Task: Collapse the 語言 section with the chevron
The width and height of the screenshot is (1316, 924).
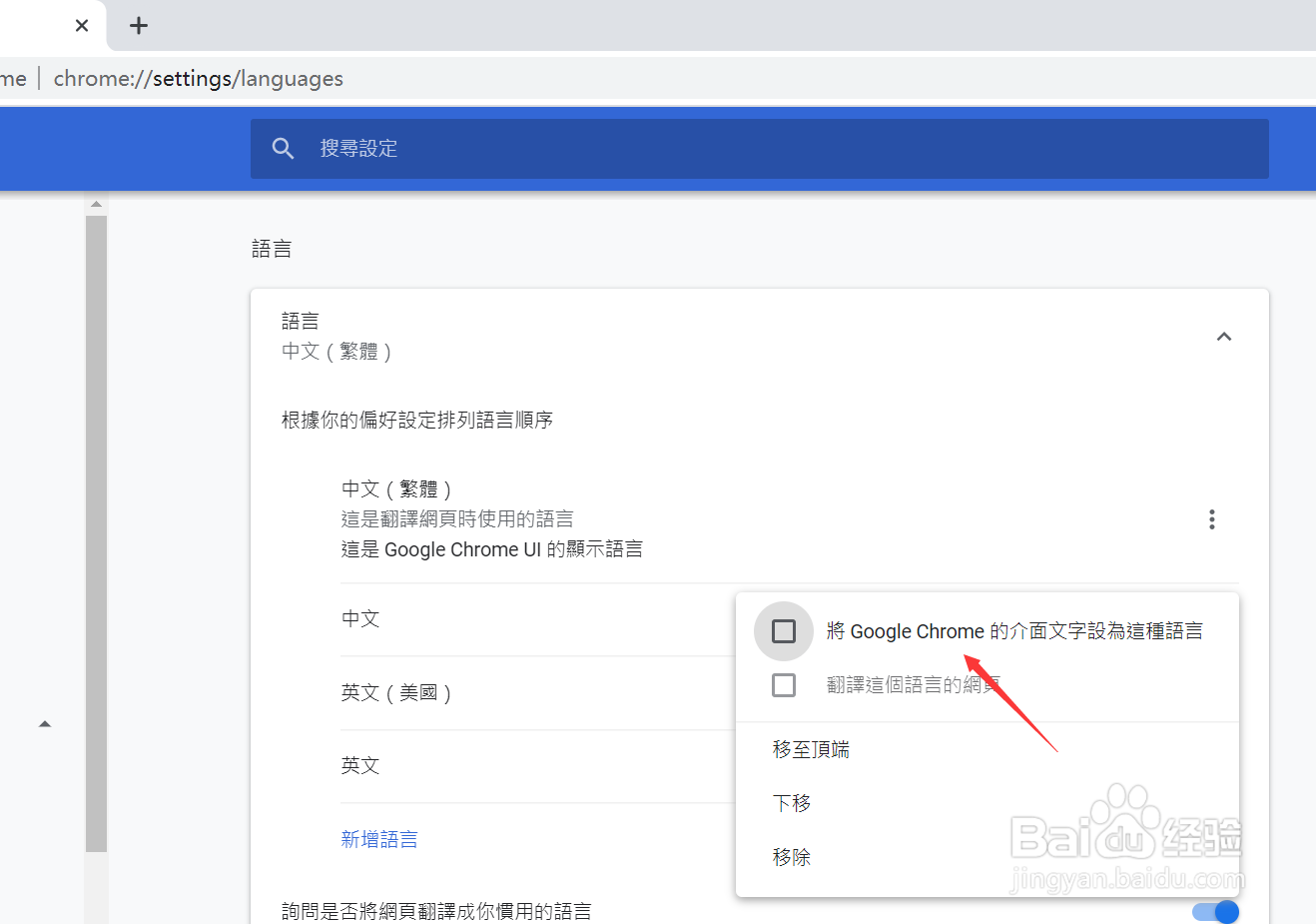Action: [1223, 337]
